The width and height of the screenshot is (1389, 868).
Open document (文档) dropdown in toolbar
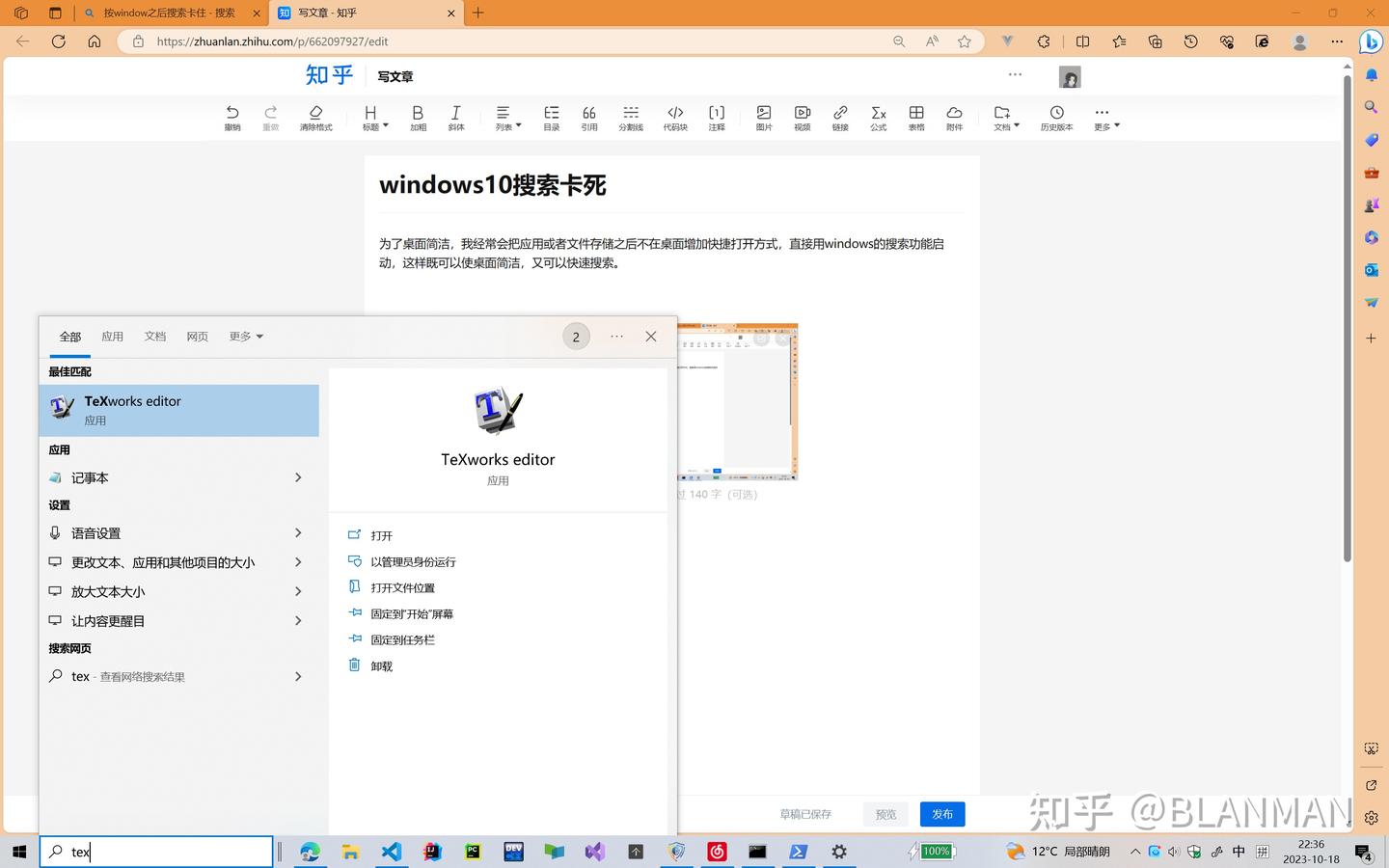click(1006, 118)
